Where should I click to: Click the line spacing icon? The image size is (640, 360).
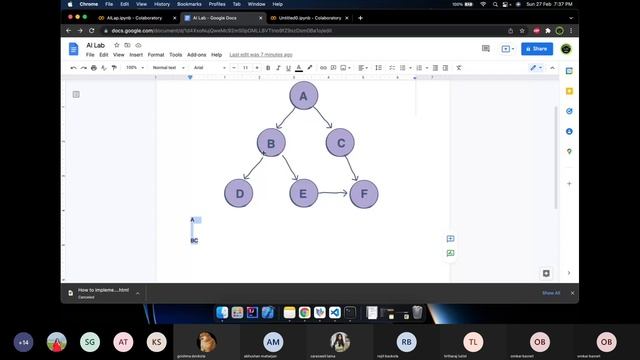[379, 68]
